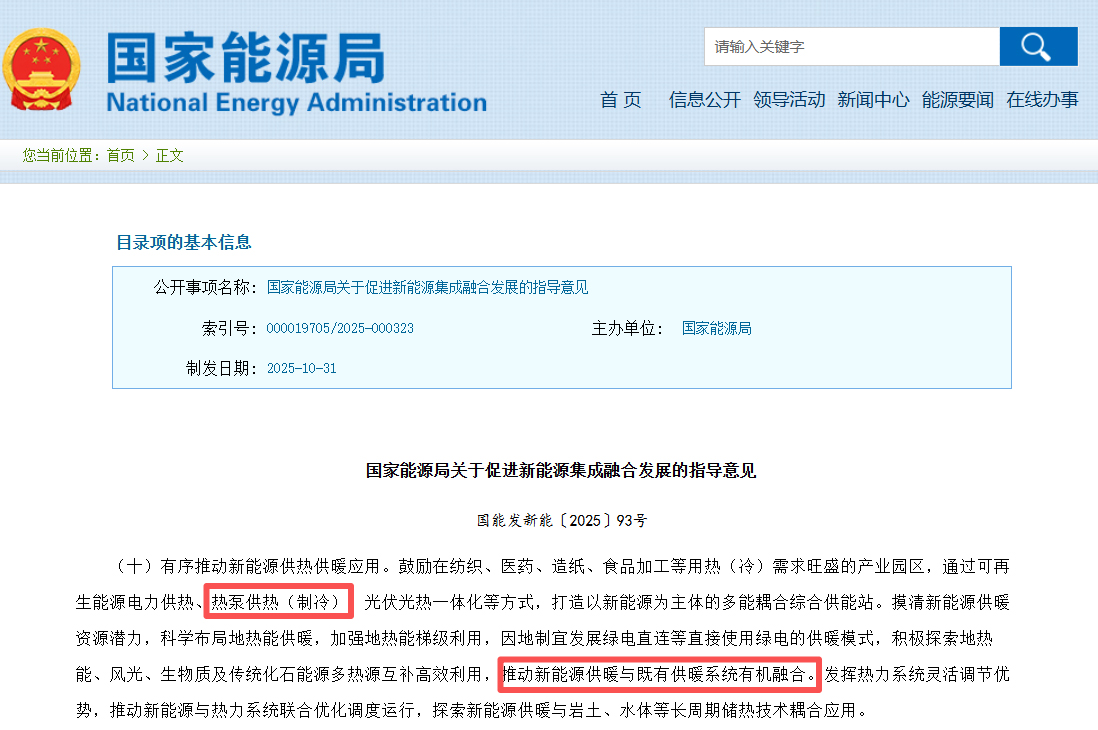The width and height of the screenshot is (1098, 730).
Task: Click the 国家能源局 host unit link
Action: pos(718,328)
